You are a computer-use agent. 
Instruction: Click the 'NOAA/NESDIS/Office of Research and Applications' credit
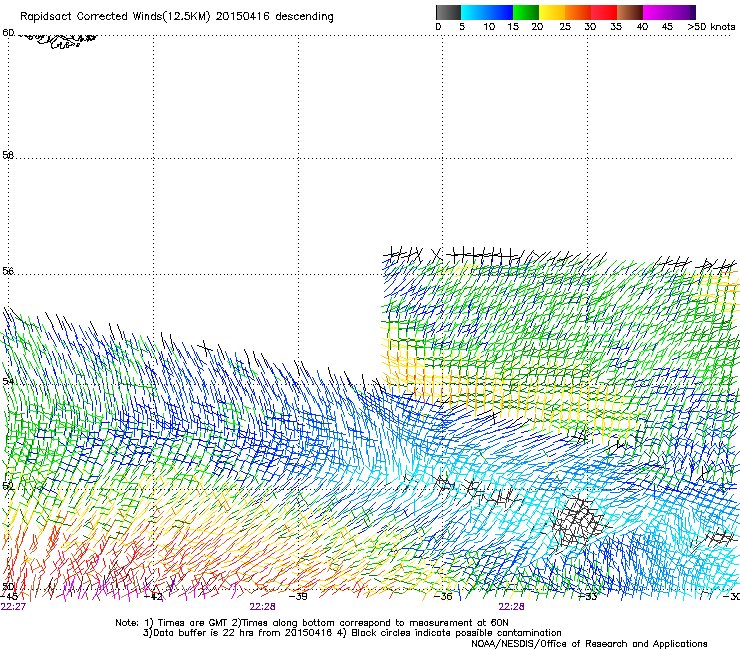click(x=589, y=644)
